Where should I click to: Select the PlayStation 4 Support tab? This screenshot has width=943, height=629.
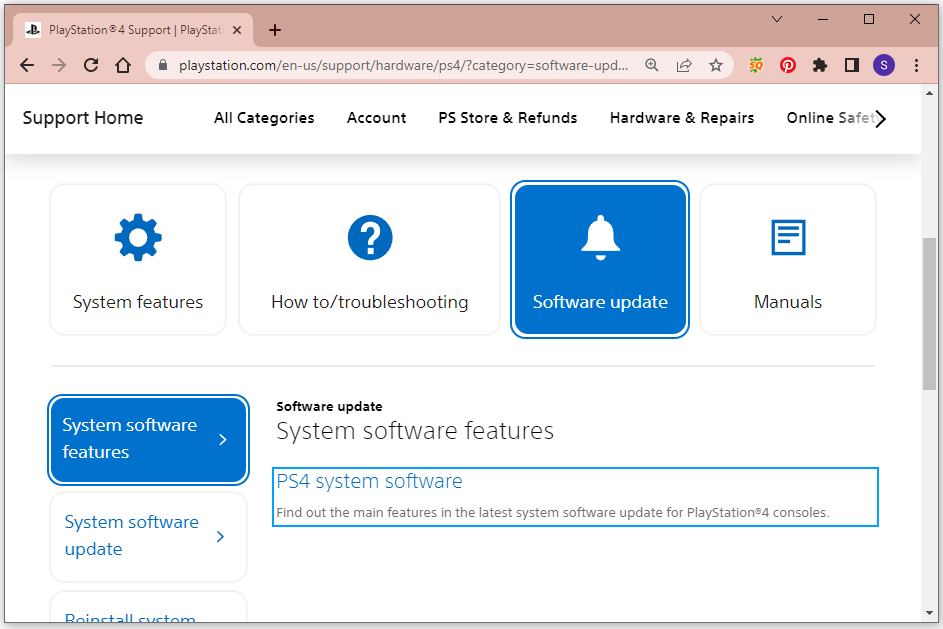coord(133,30)
